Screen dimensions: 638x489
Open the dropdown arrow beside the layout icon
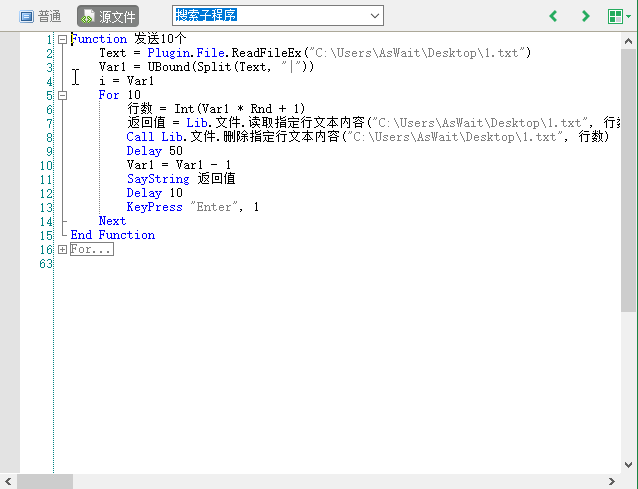pyautogui.click(x=628, y=16)
